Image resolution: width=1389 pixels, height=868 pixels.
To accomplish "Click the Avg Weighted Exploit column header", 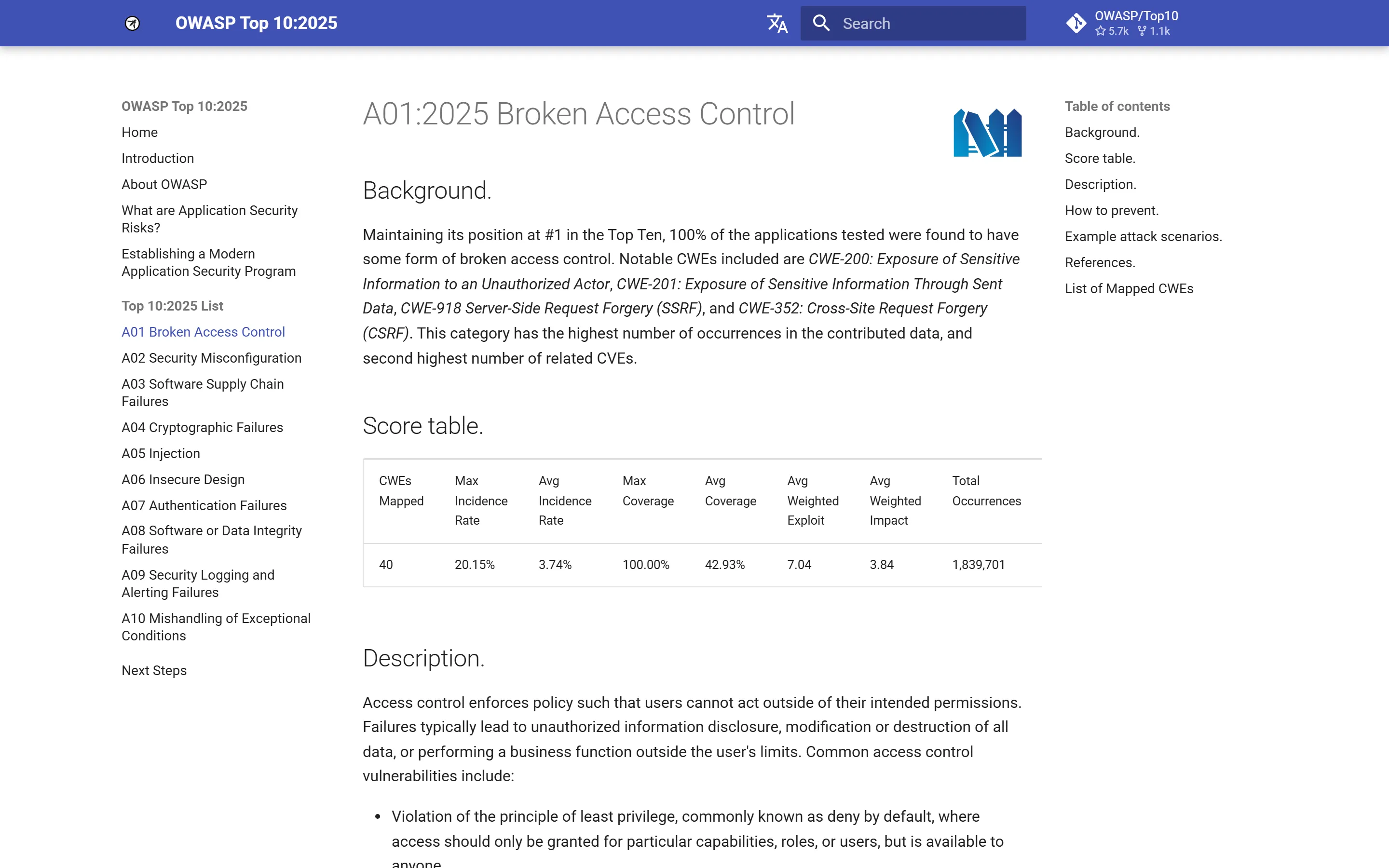I will click(813, 501).
